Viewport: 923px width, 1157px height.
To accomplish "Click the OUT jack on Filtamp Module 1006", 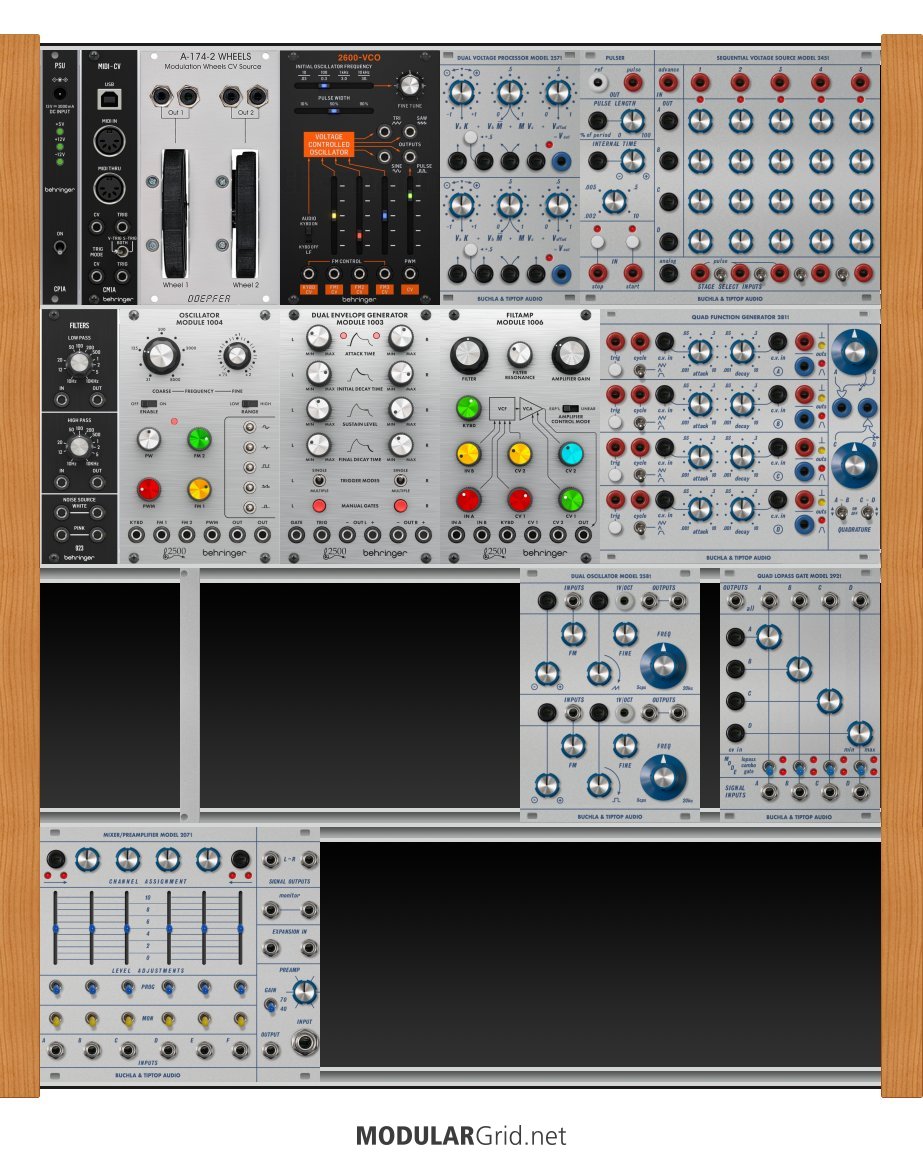I will tap(583, 535).
